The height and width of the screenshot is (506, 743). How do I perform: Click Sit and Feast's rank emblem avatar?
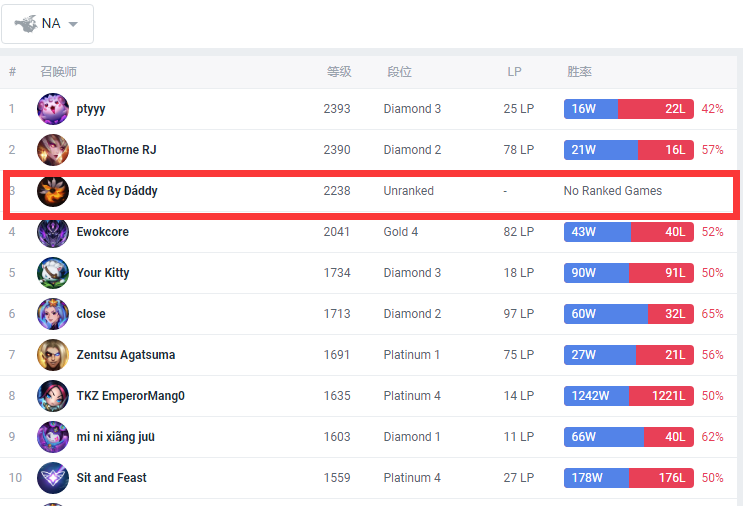tap(53, 478)
